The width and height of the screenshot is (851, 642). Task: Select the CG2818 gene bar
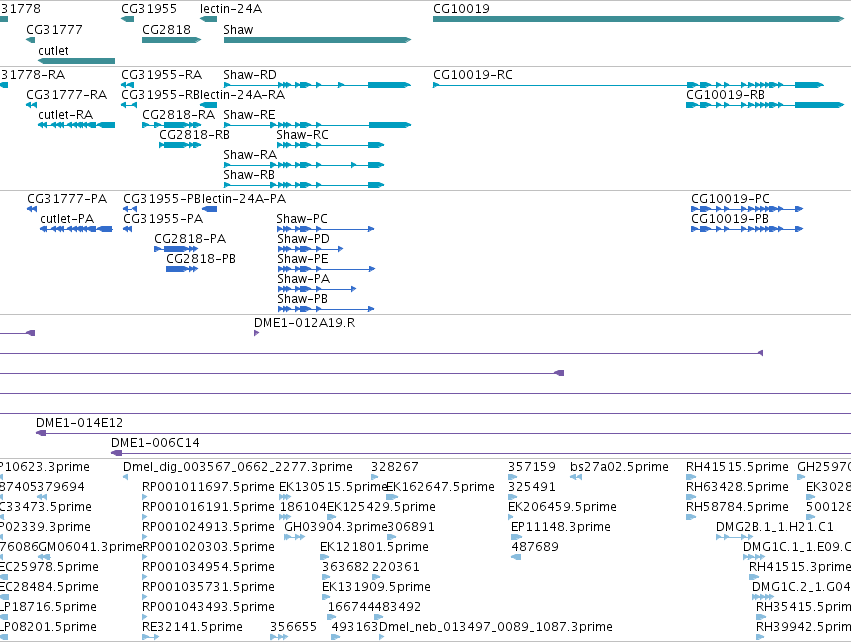point(172,40)
